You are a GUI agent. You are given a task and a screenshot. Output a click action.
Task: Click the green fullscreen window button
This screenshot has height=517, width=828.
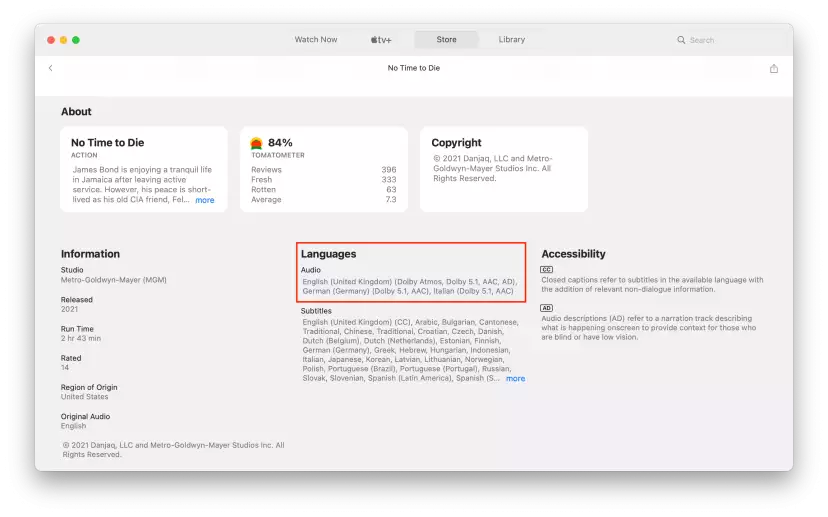(76, 40)
